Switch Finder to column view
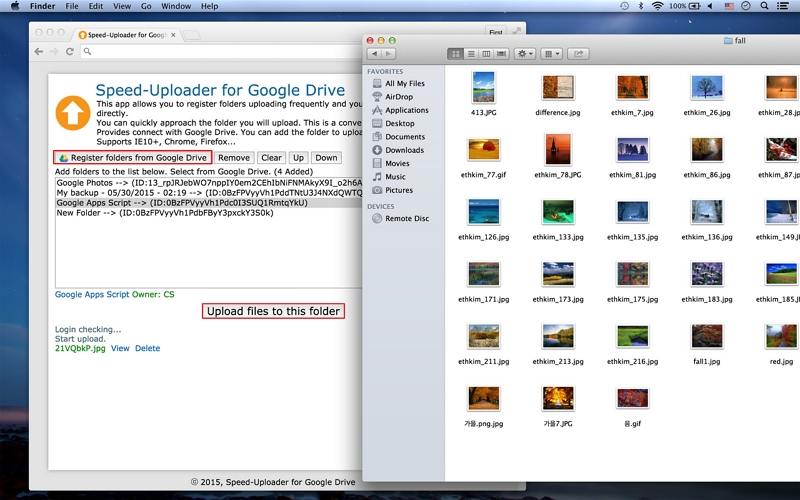This screenshot has height=500, width=800. (x=486, y=53)
